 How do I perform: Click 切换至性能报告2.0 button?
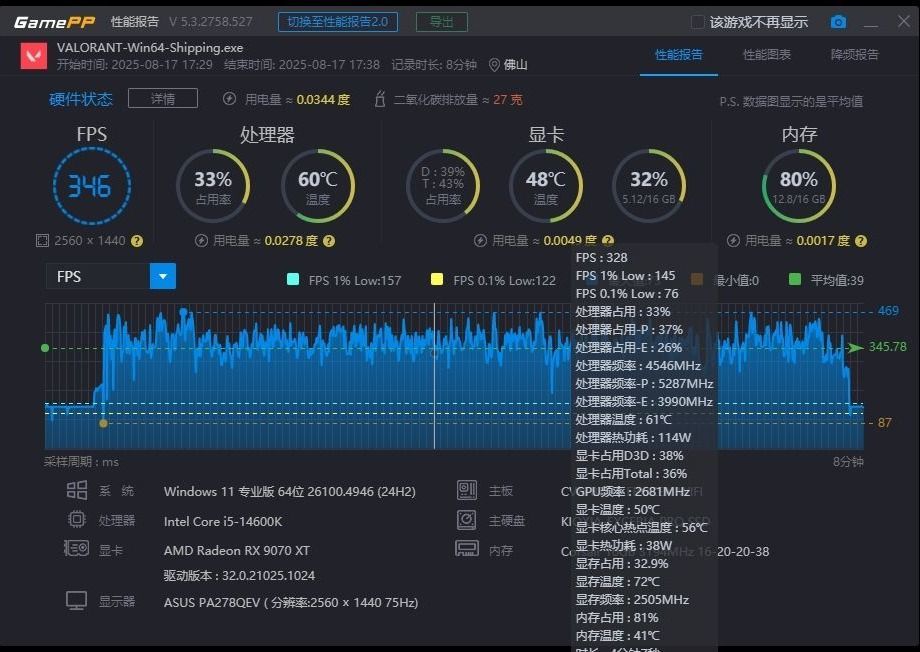[x=338, y=22]
